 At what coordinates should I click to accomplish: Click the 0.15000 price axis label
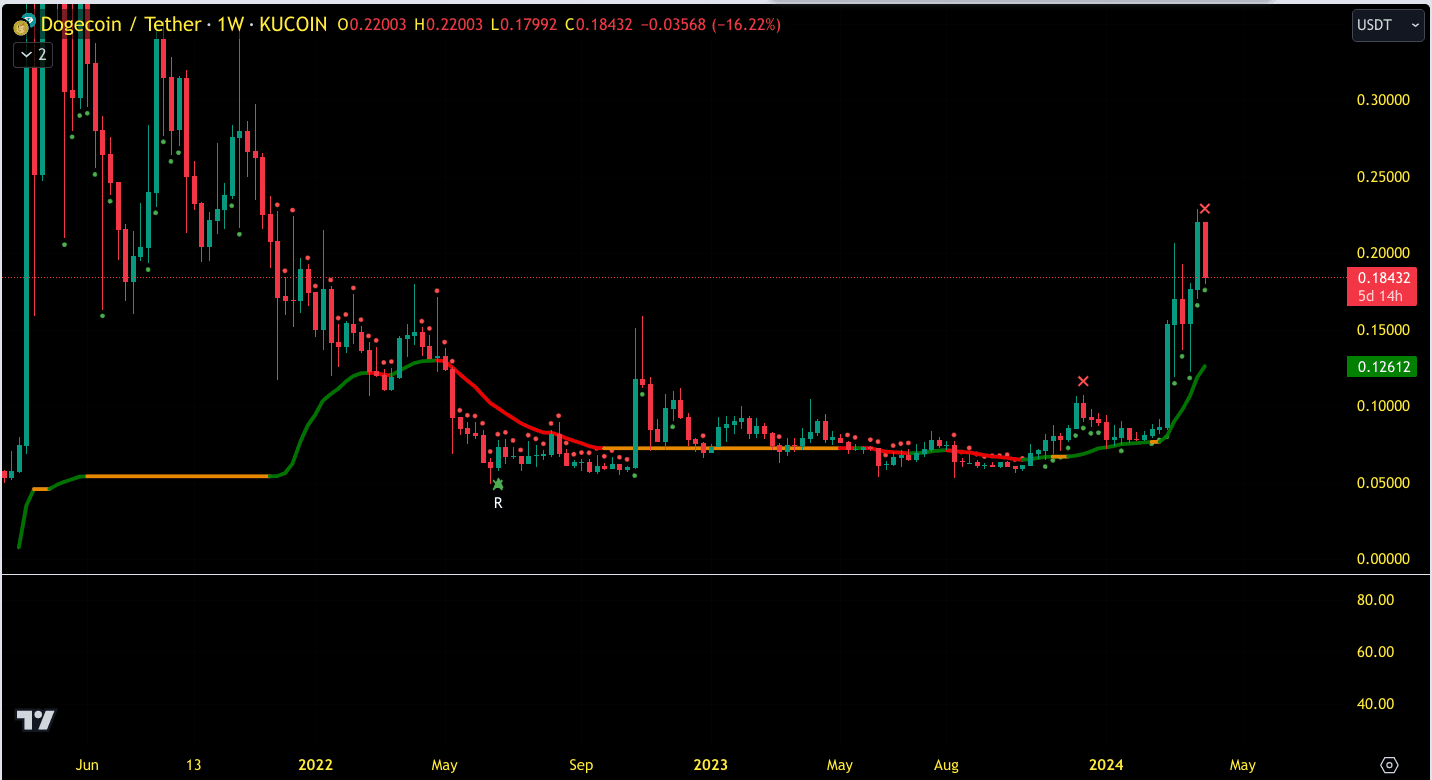click(1383, 330)
